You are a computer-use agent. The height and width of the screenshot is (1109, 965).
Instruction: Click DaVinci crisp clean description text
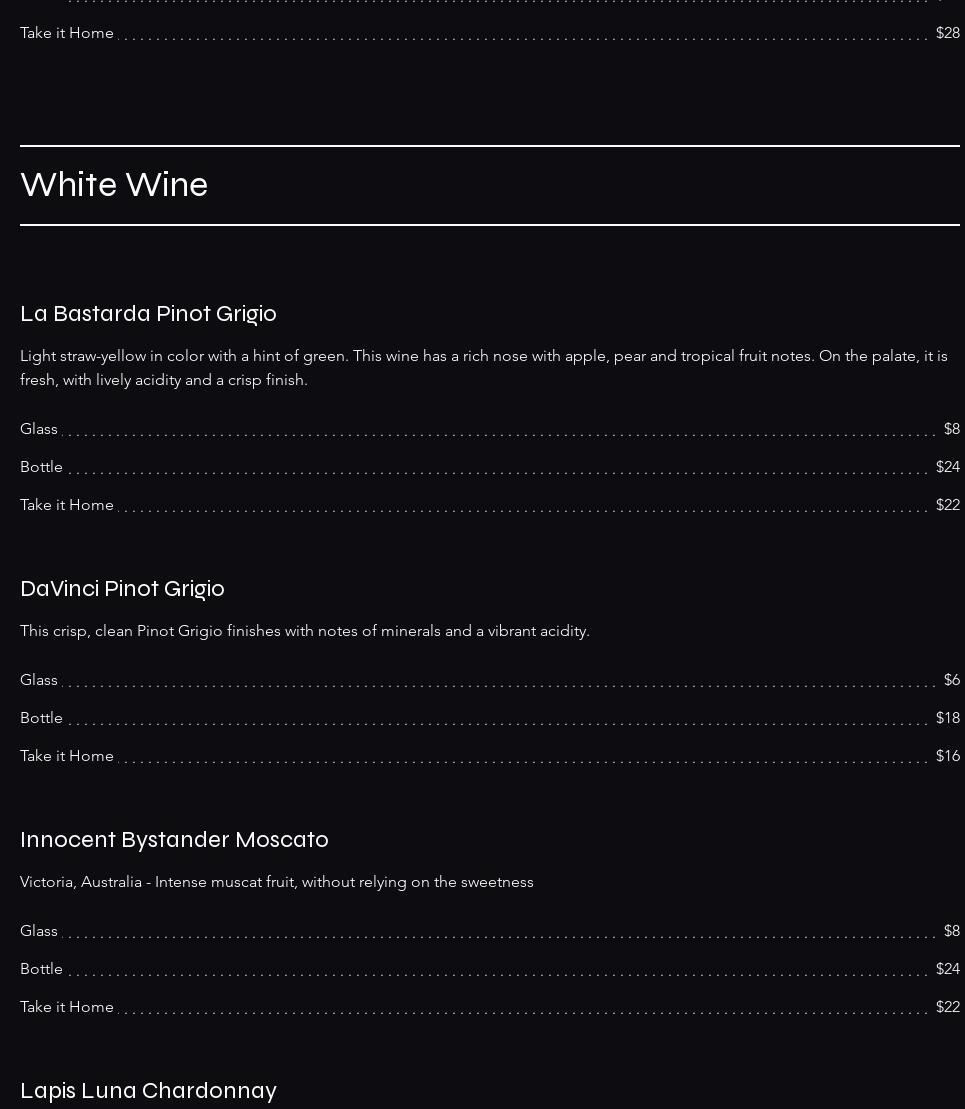point(304,631)
